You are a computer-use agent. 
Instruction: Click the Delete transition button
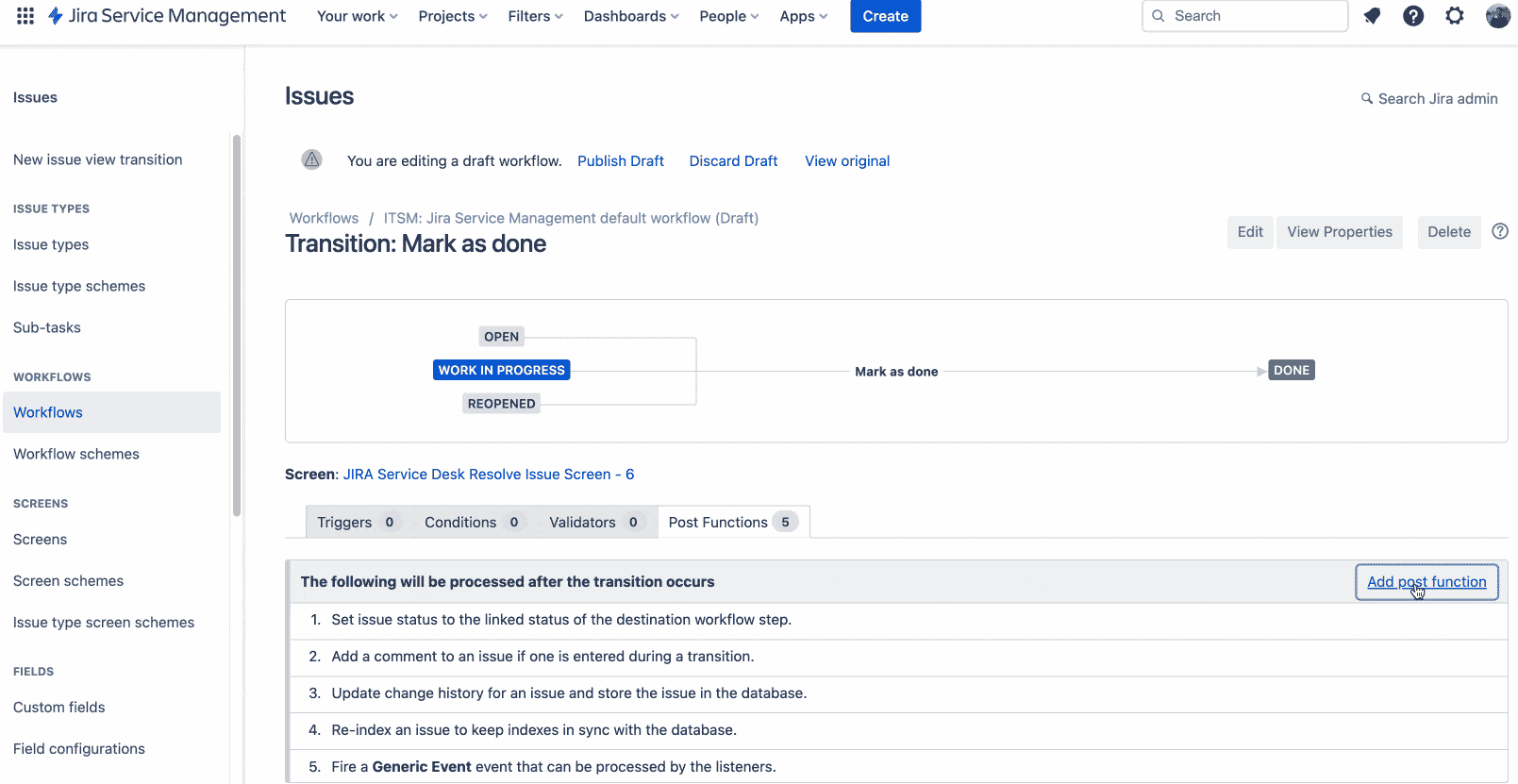click(x=1448, y=232)
